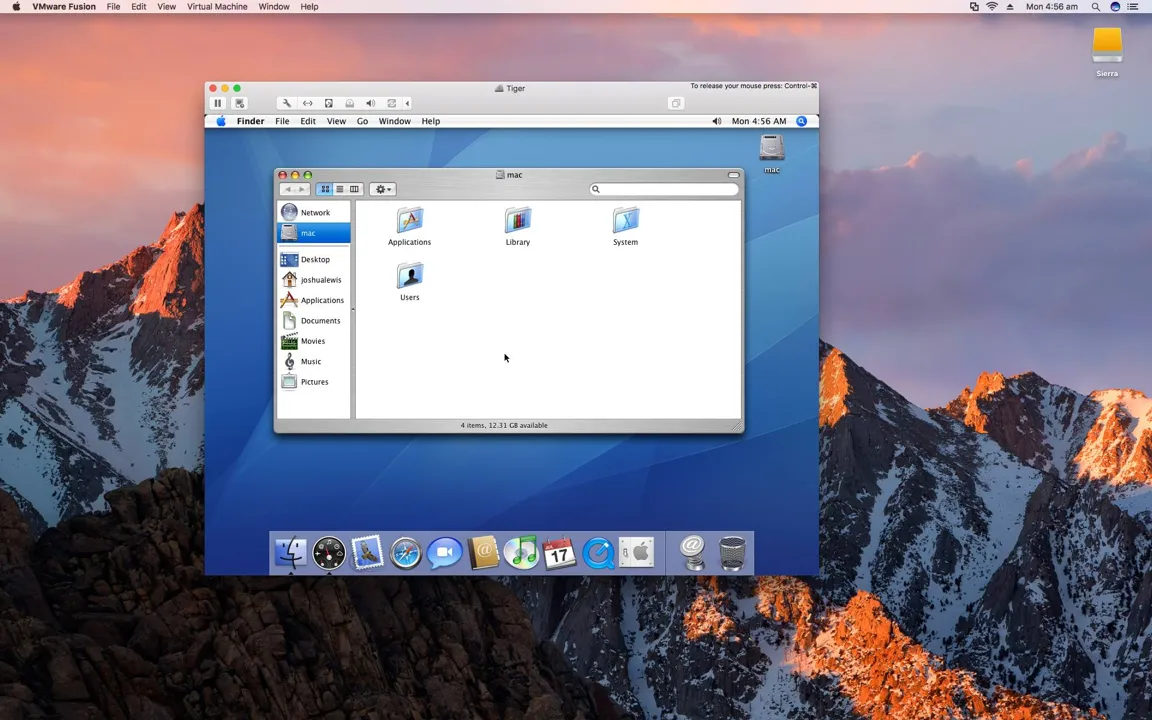Launch iTunes from the Tiger Dock
This screenshot has height=720, width=1152.
pyautogui.click(x=522, y=552)
